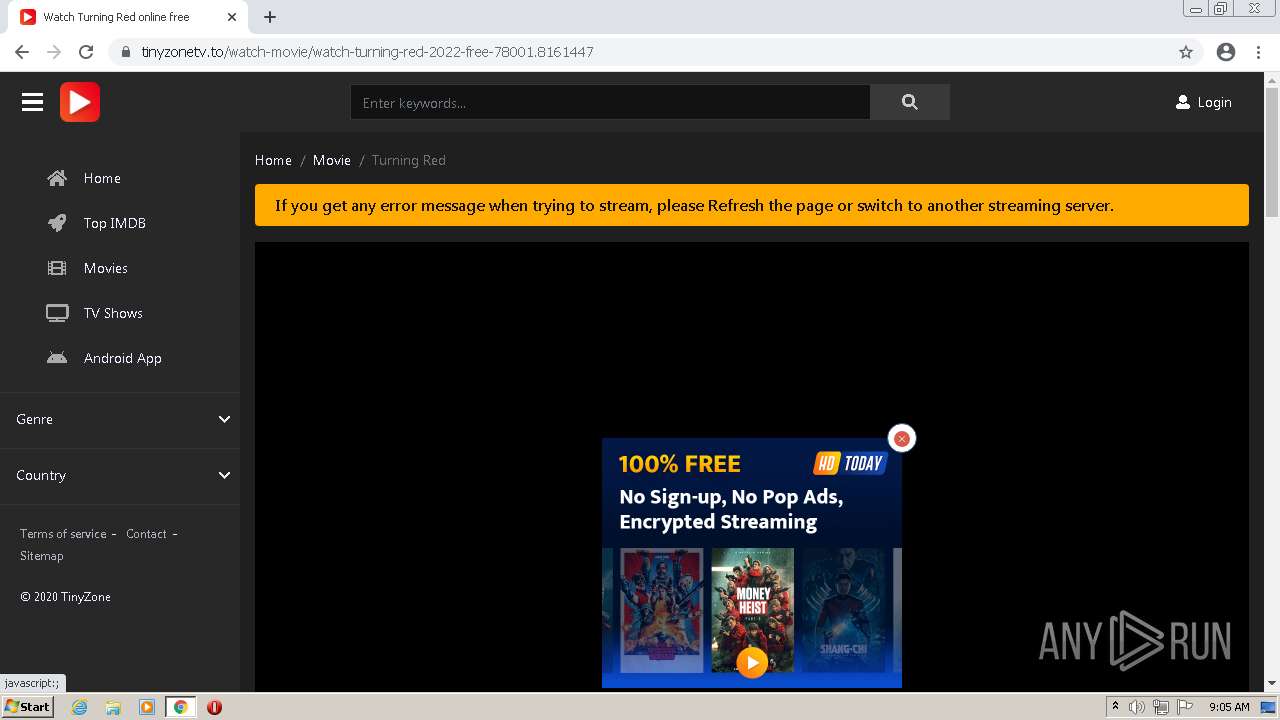Screen dimensions: 1280x720
Task: Open the Chrome profile avatar icon
Action: point(1226,52)
